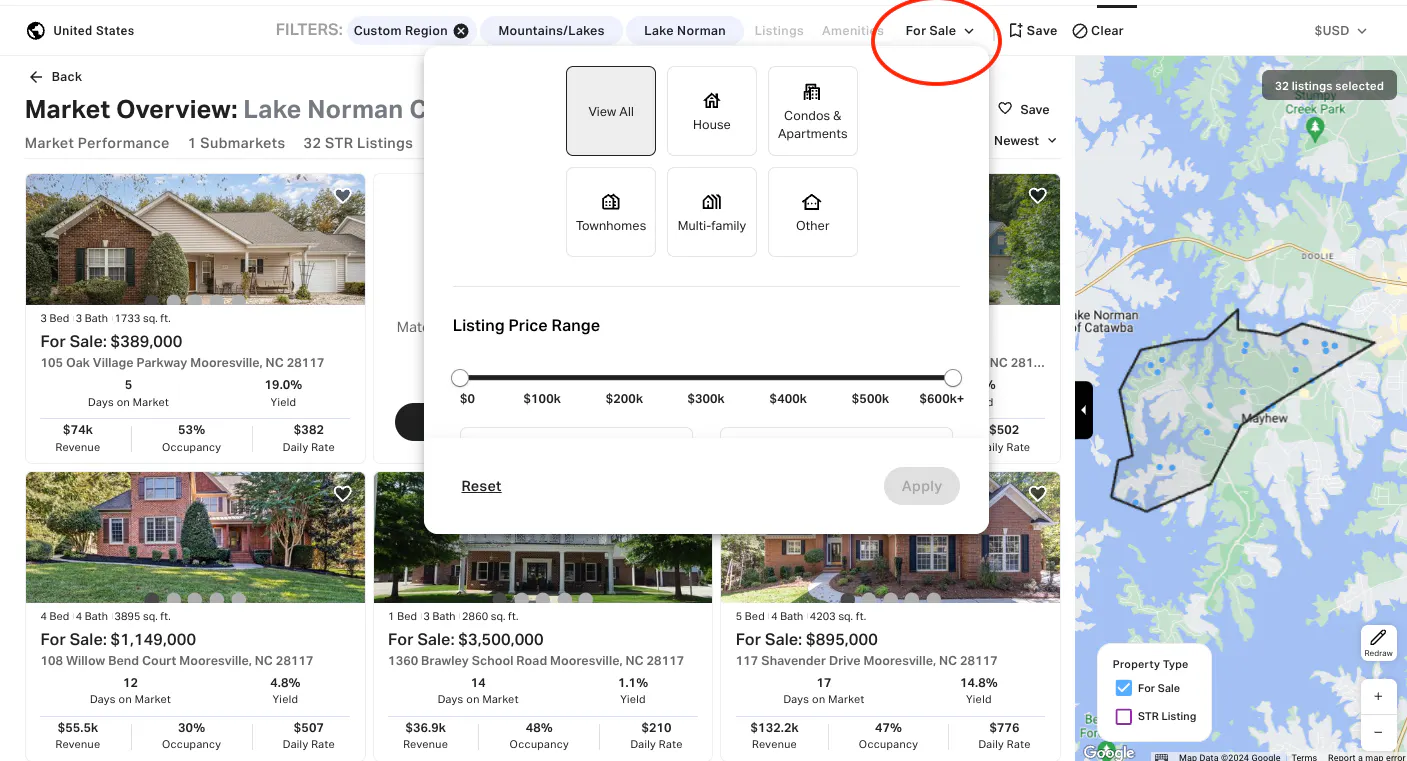Image resolution: width=1407 pixels, height=761 pixels.
Task: Switch to the Market Performance tab
Action: (x=97, y=143)
